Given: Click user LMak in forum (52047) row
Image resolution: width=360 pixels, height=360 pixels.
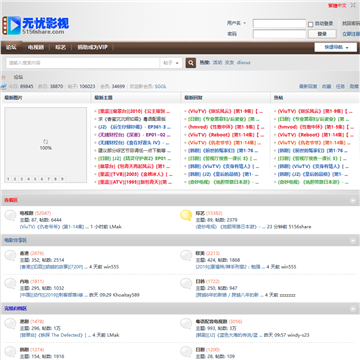Looking at the screenshot, I should tap(115, 227).
